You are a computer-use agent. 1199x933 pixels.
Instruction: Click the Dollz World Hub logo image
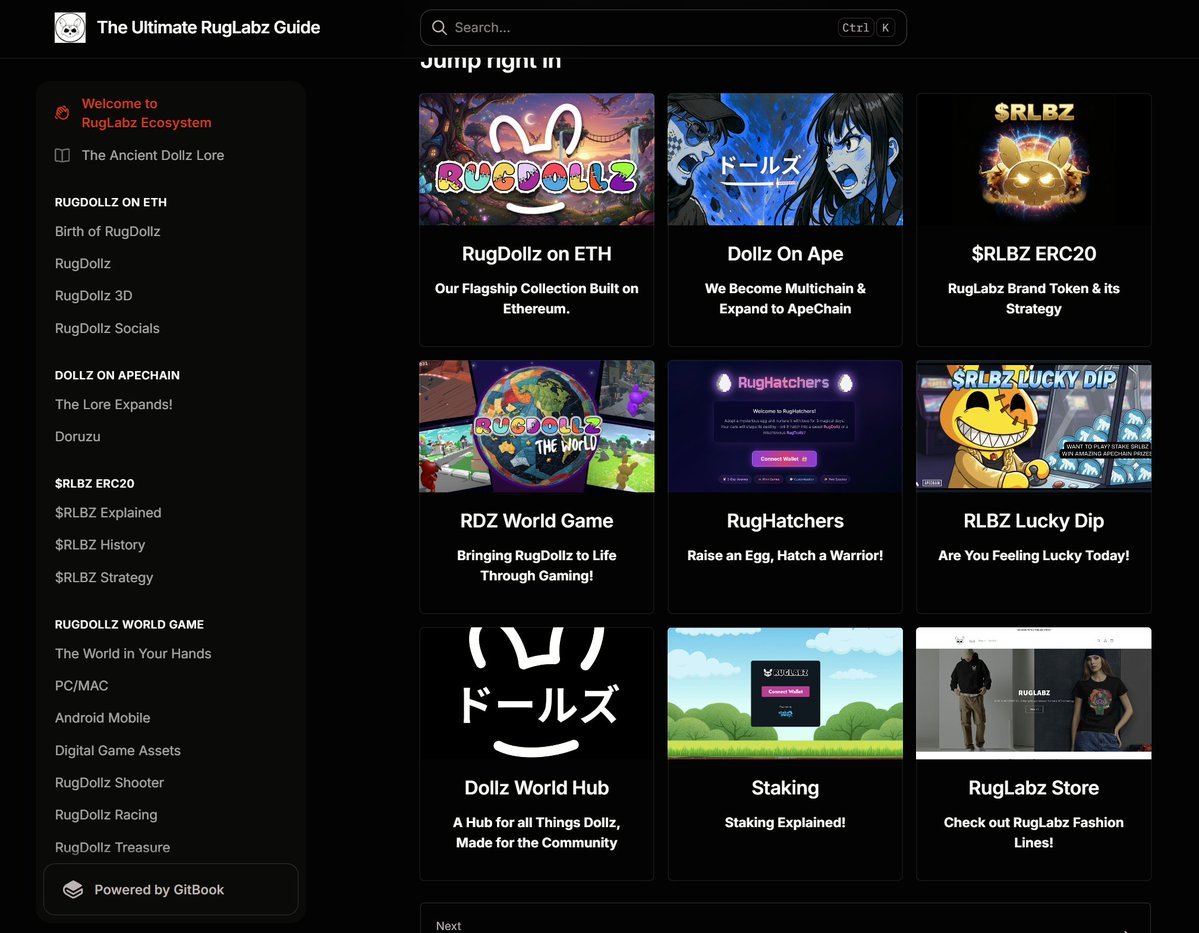tap(537, 693)
